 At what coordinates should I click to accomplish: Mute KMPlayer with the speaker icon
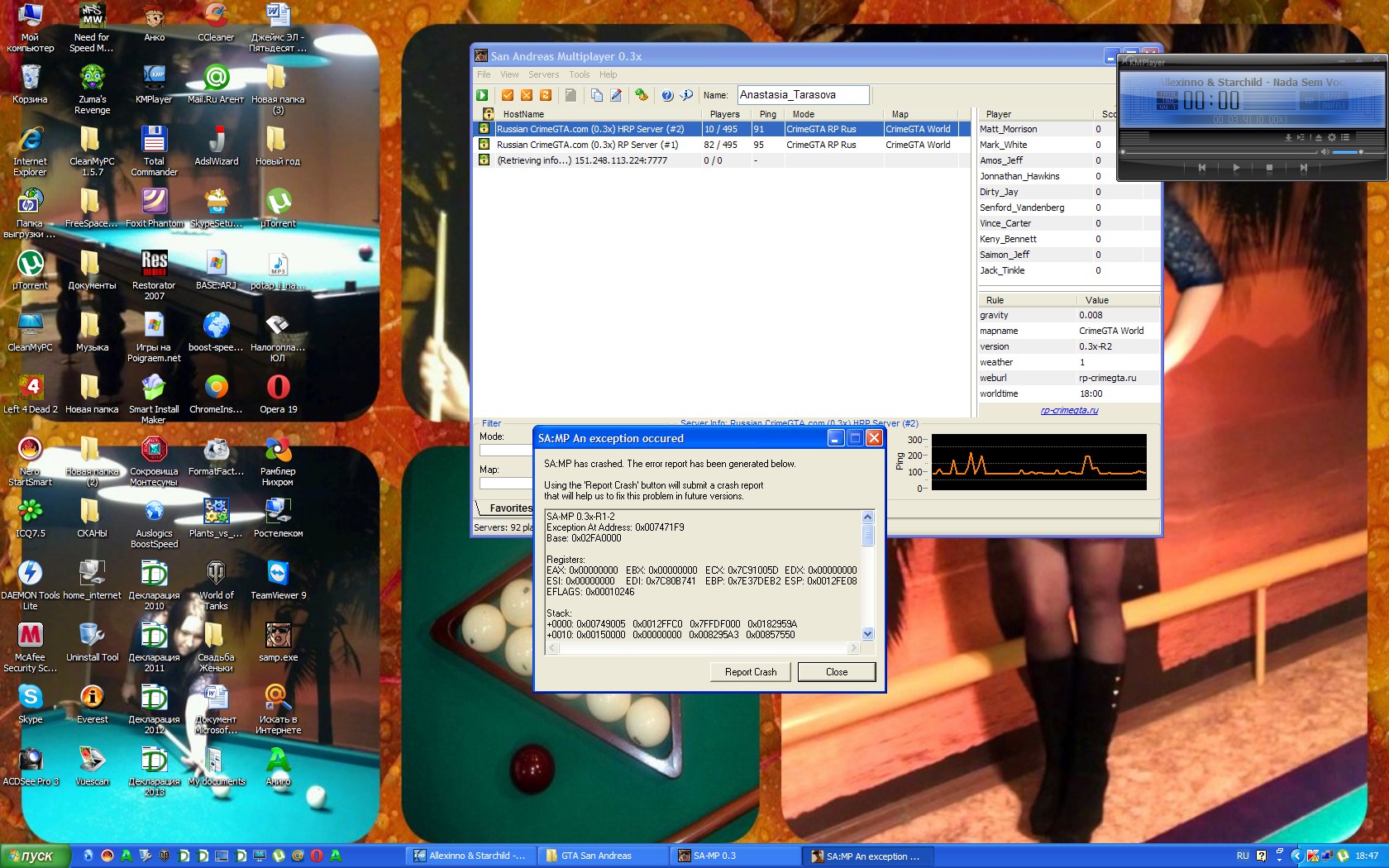(x=1325, y=152)
